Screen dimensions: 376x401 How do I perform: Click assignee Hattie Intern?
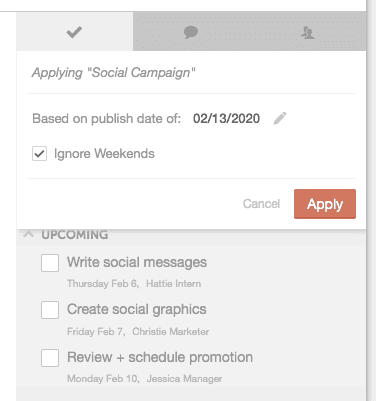pos(174,284)
